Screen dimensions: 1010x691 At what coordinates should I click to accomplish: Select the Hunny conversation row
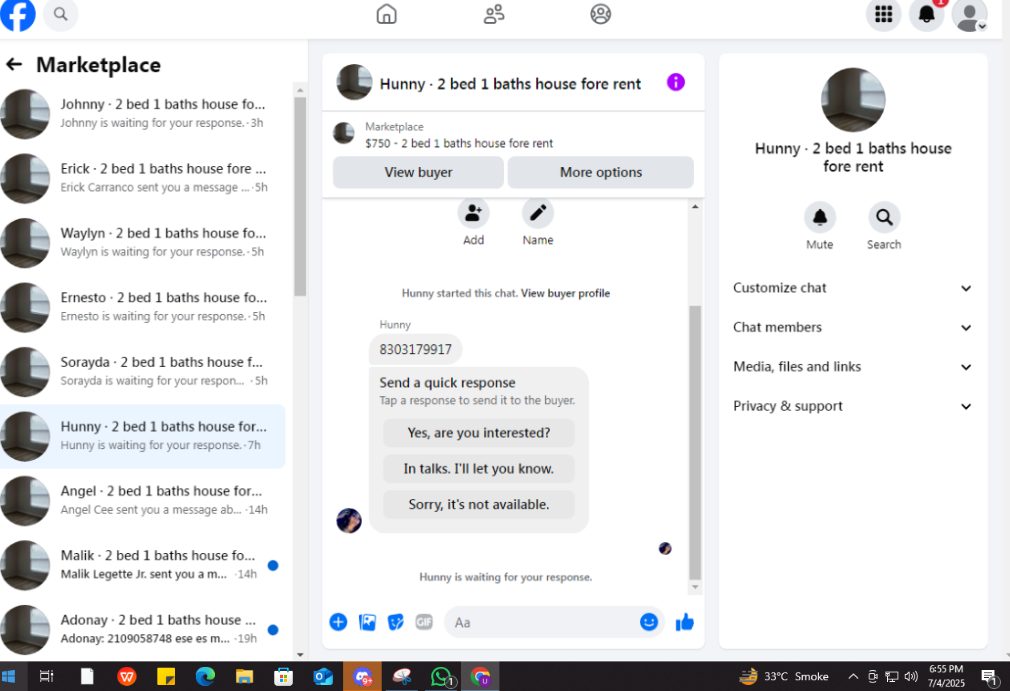pyautogui.click(x=143, y=436)
